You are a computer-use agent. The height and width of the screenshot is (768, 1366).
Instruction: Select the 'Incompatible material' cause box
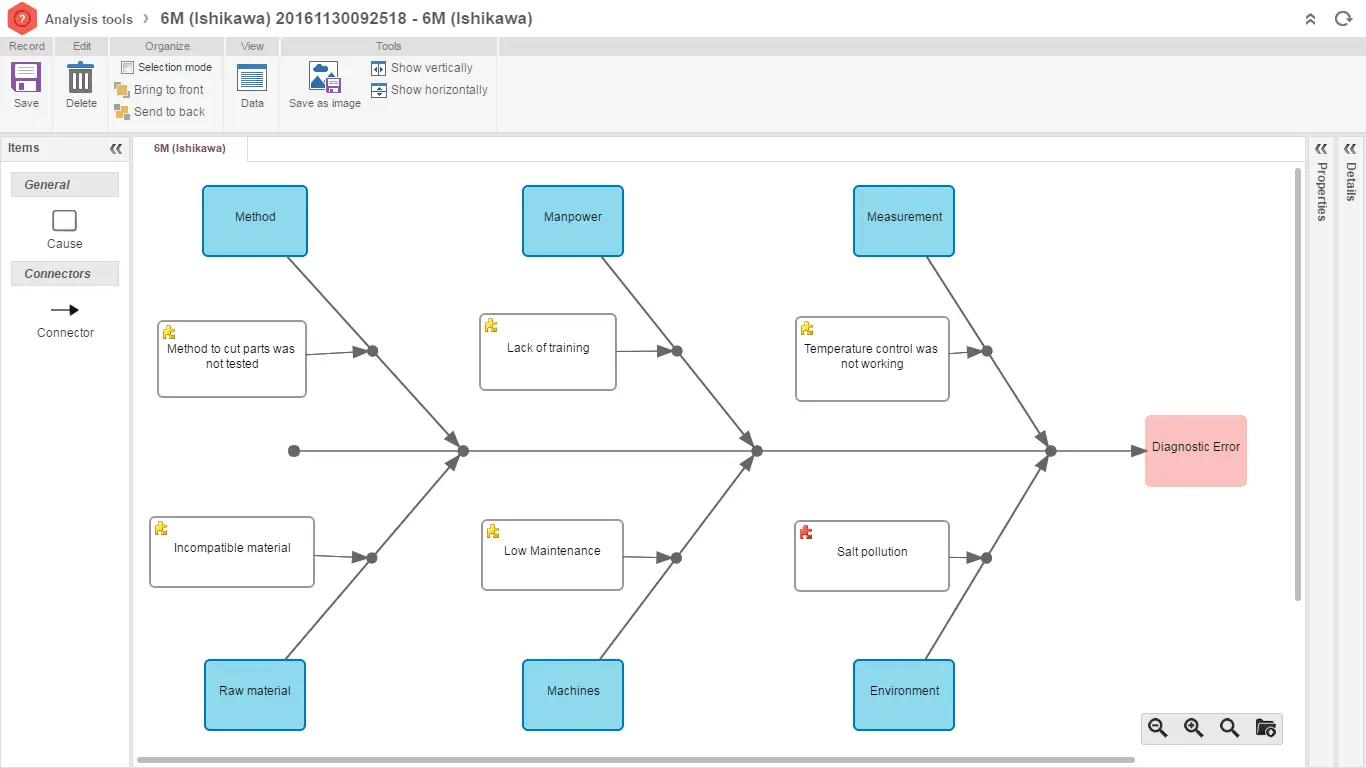[x=232, y=552]
